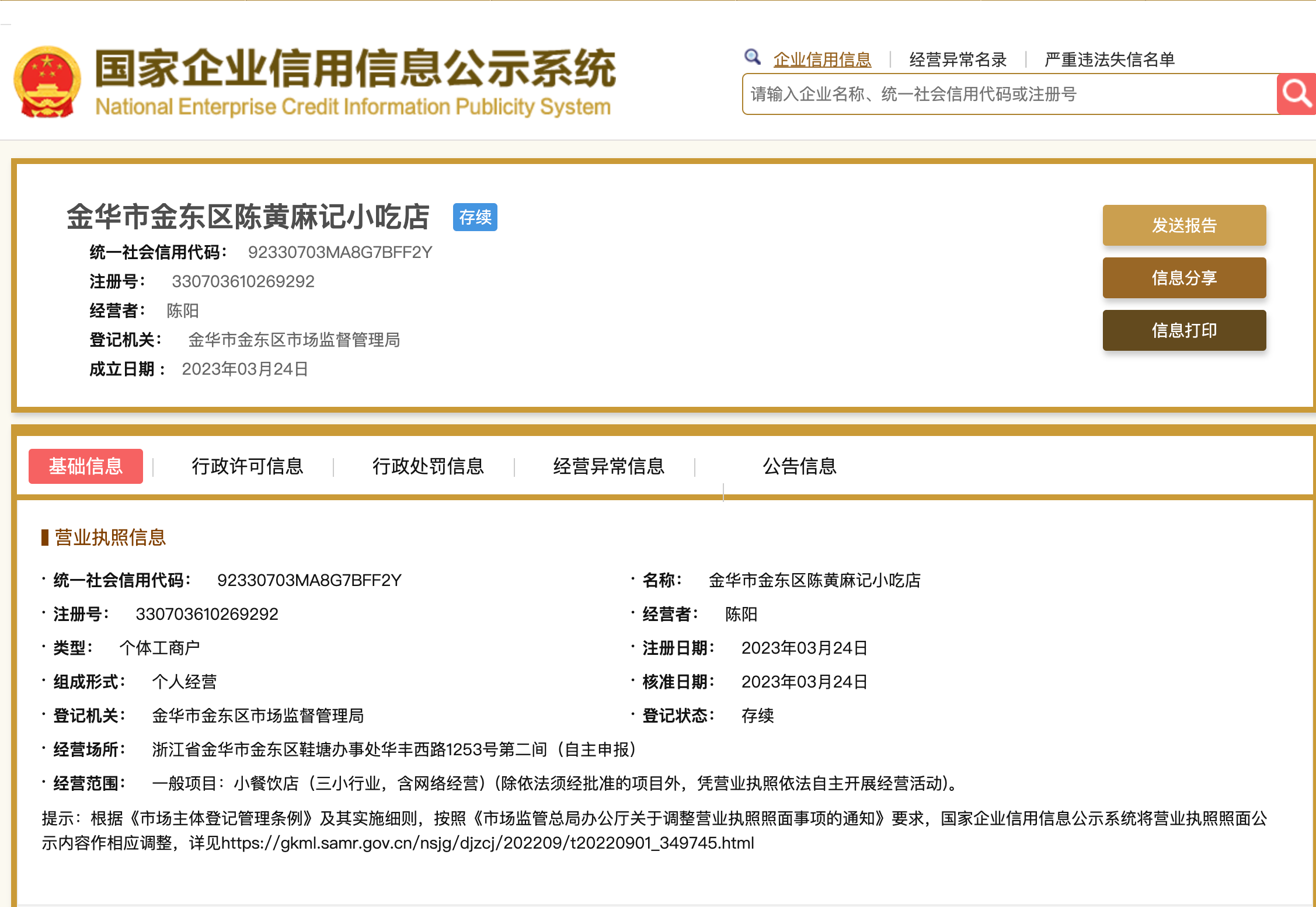
Task: Switch search to 严重违法失信名单
Action: 1109,60
